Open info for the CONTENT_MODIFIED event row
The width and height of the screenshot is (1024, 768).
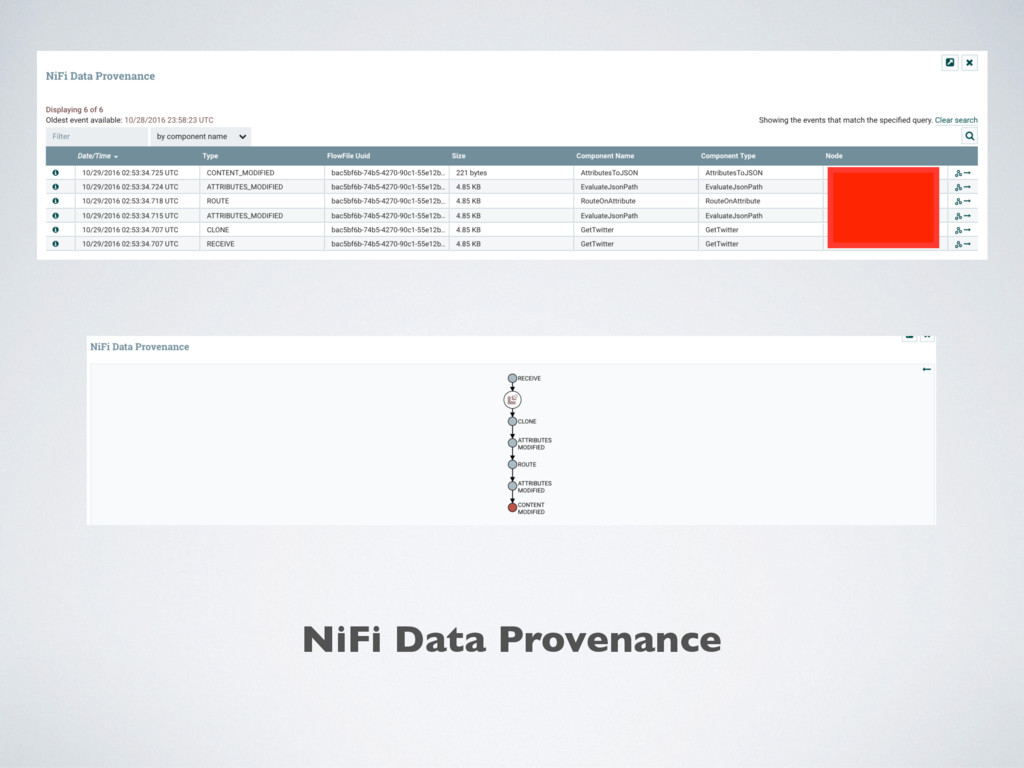tap(56, 173)
